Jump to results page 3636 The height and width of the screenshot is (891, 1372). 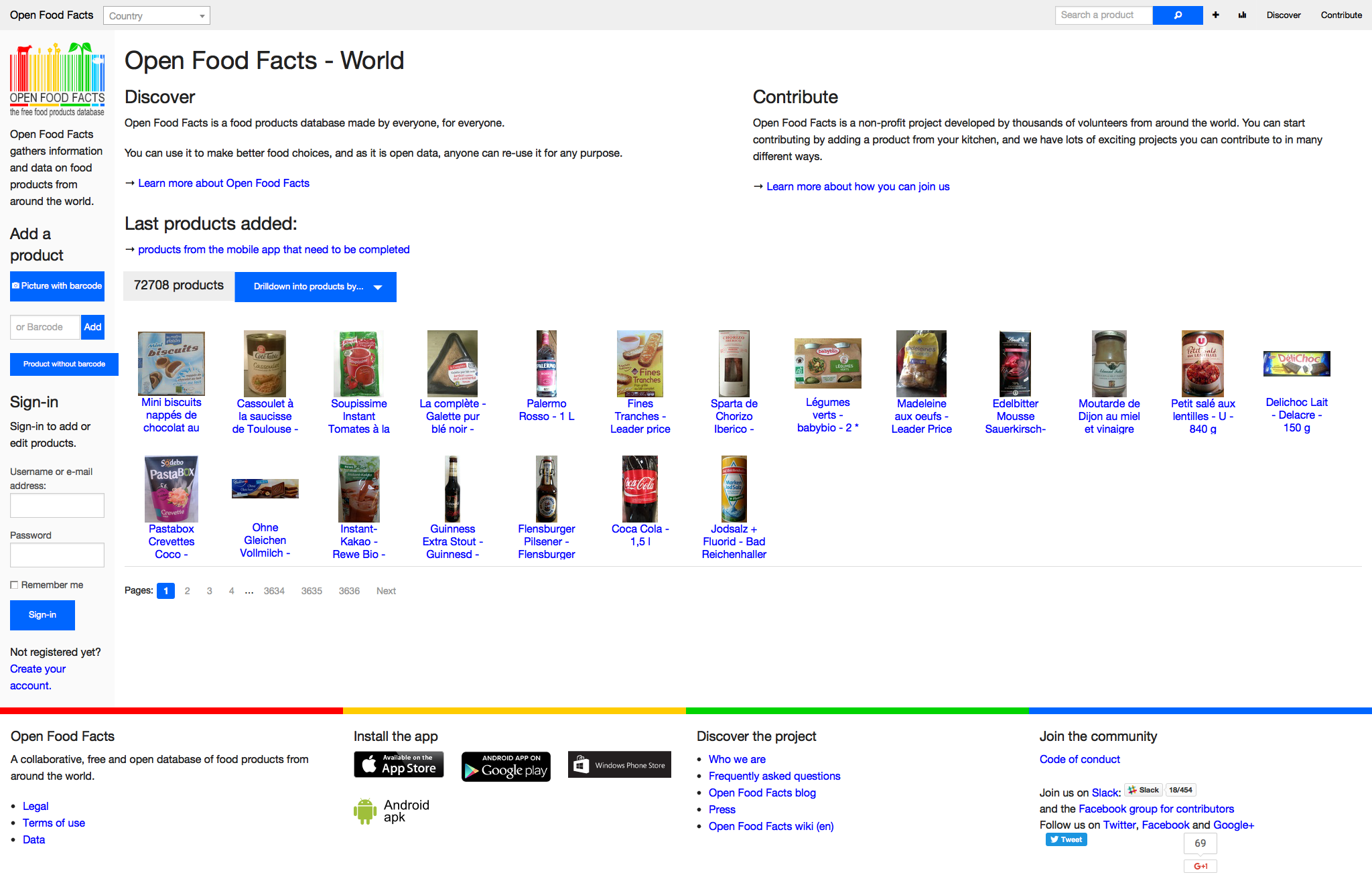coord(349,591)
